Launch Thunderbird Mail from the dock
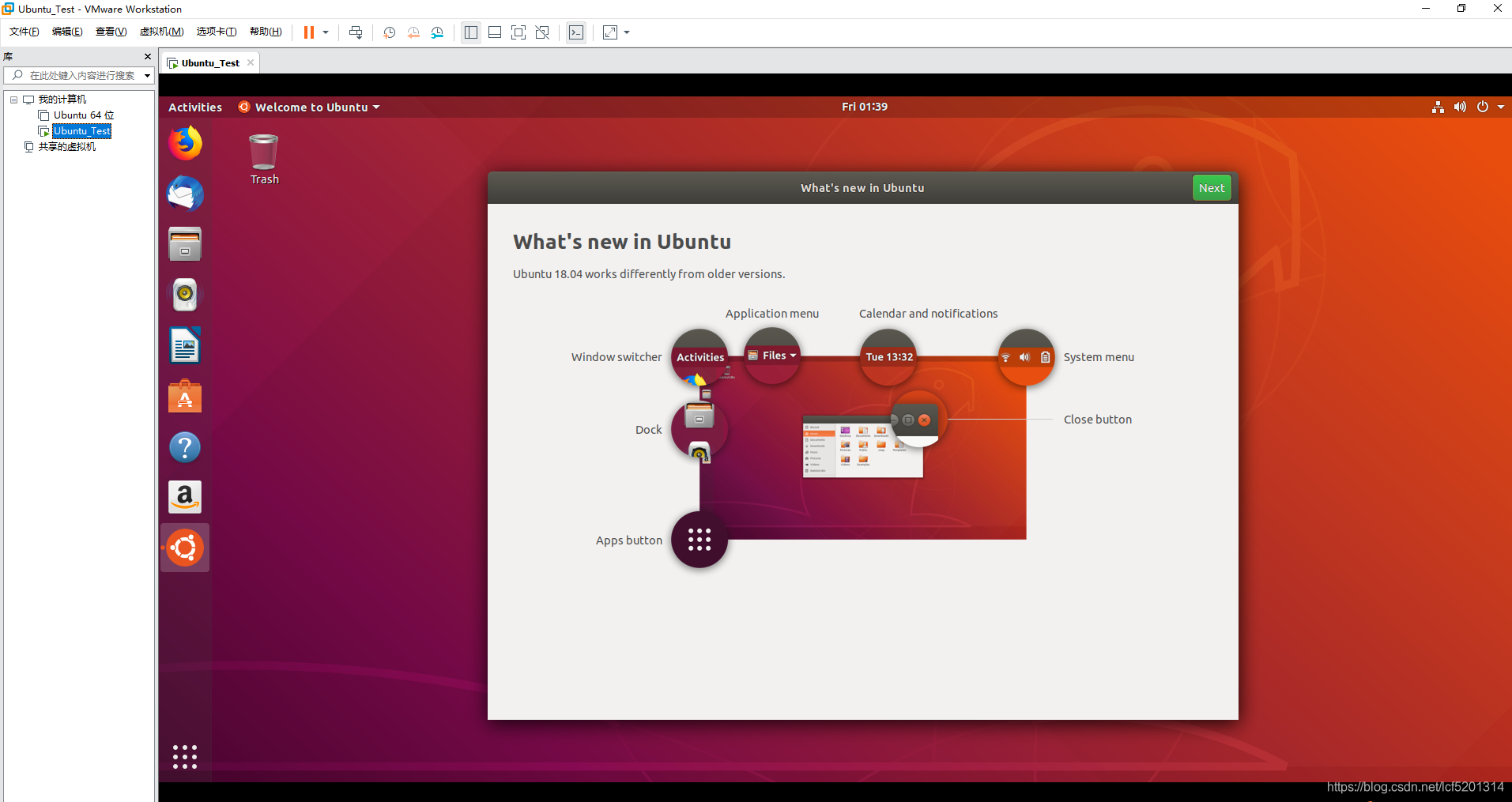Screen dimensions: 1512x802 185,194
